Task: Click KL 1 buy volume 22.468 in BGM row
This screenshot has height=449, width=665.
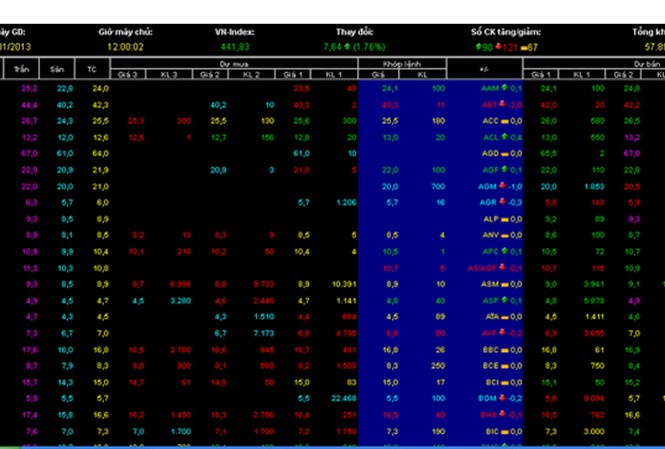Action: [344, 399]
